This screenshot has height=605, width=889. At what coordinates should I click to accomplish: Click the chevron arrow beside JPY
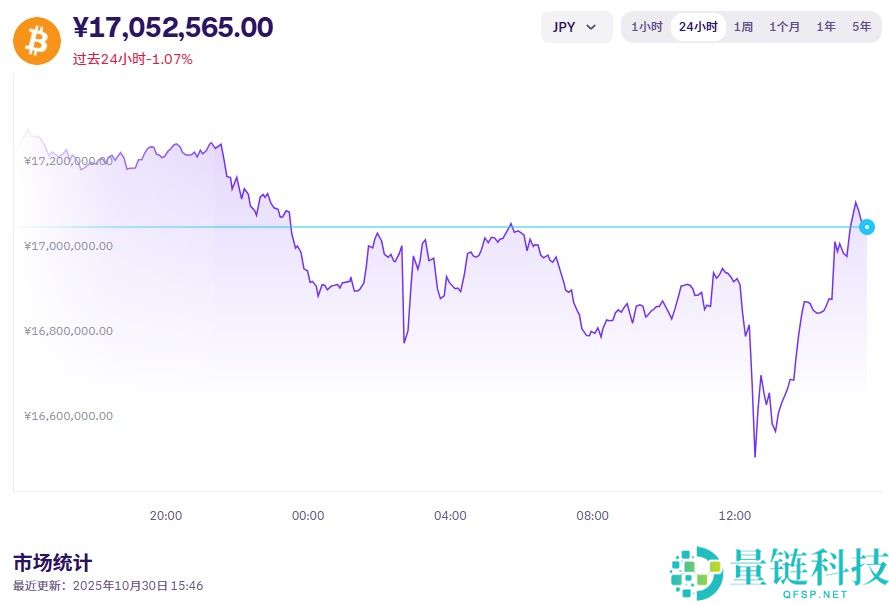point(591,27)
